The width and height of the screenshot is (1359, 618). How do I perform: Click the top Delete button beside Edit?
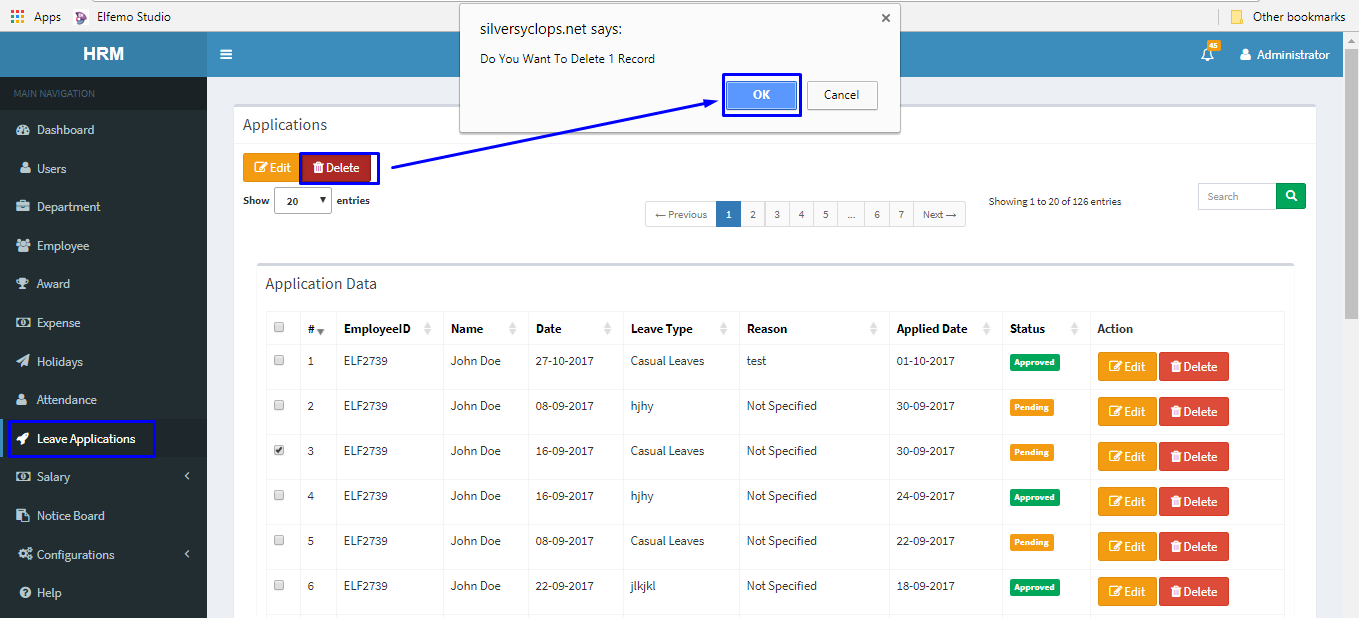tap(336, 168)
